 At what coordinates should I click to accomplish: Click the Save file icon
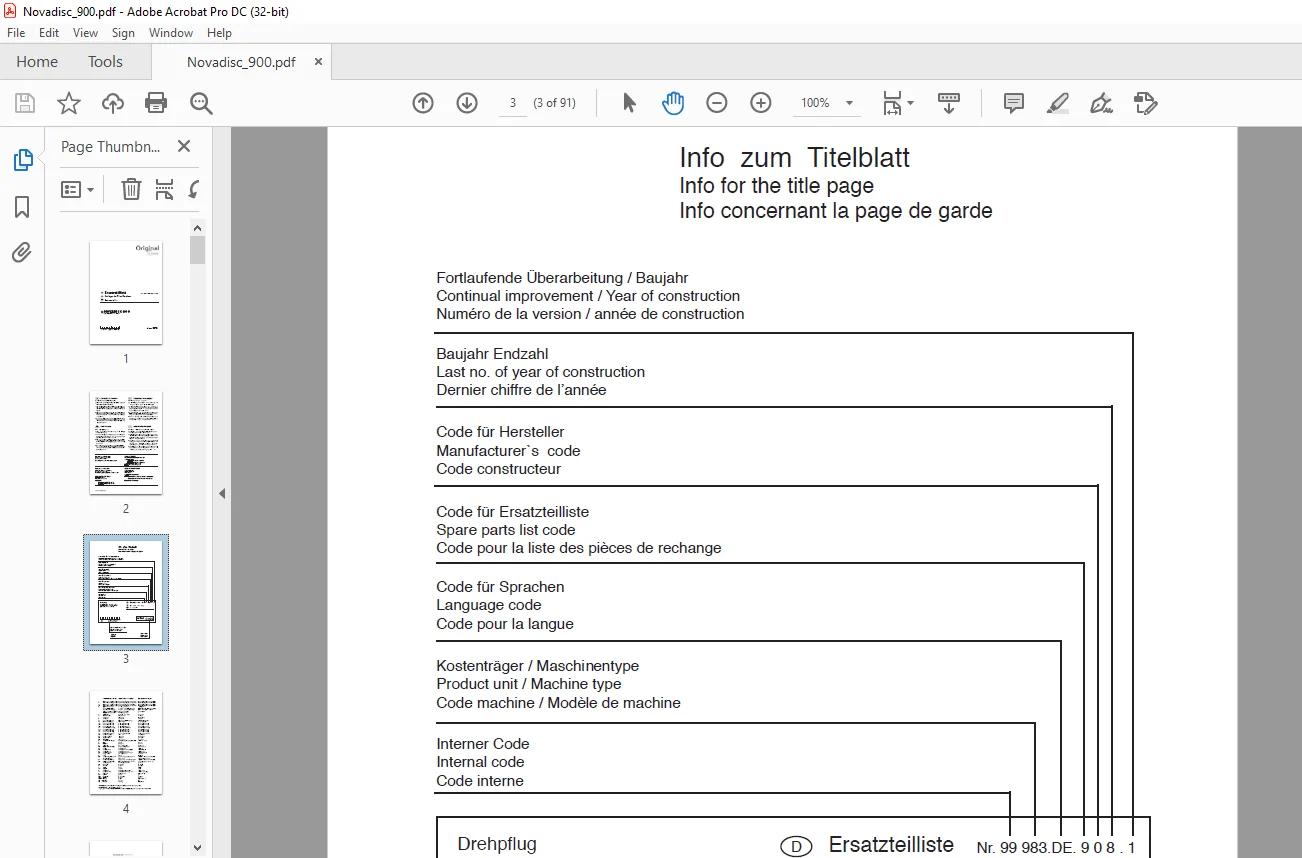[25, 103]
